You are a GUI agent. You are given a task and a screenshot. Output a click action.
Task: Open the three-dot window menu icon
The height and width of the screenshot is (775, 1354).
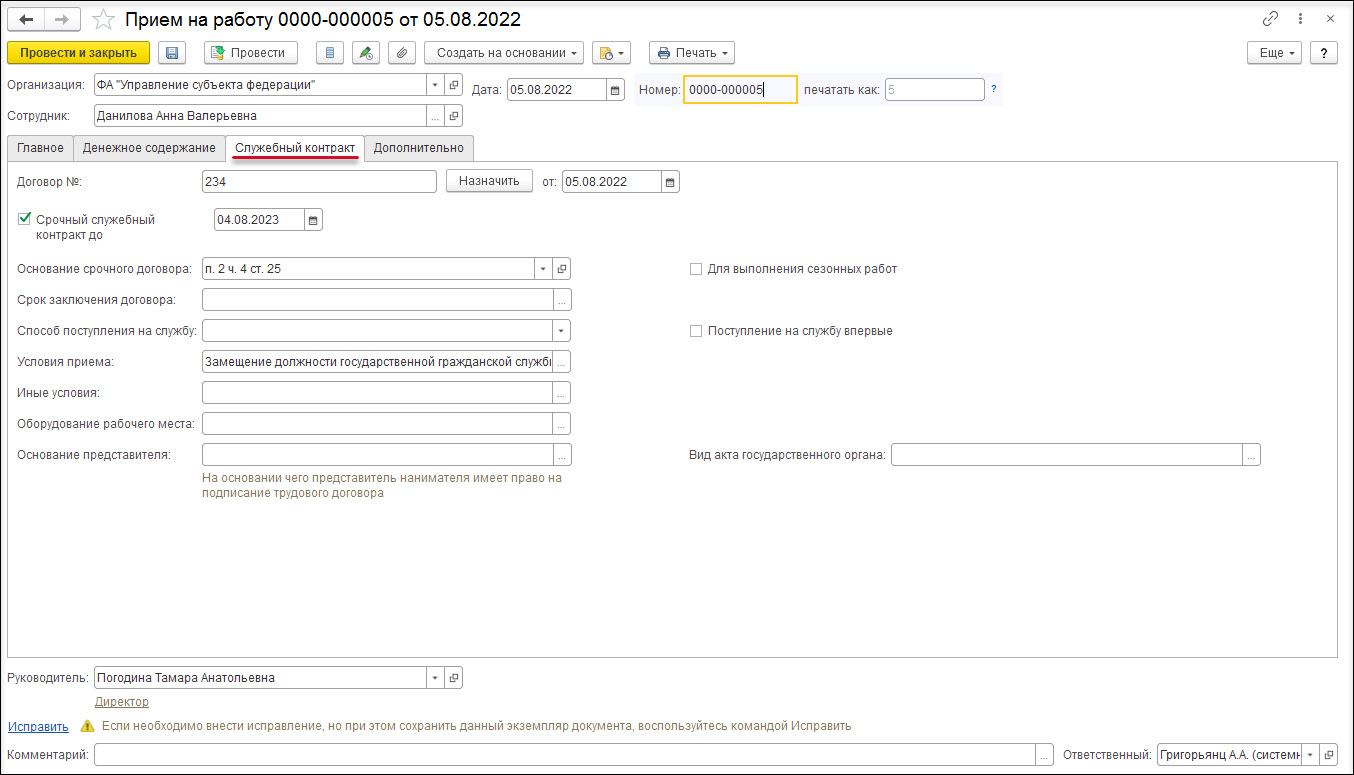(x=1300, y=19)
